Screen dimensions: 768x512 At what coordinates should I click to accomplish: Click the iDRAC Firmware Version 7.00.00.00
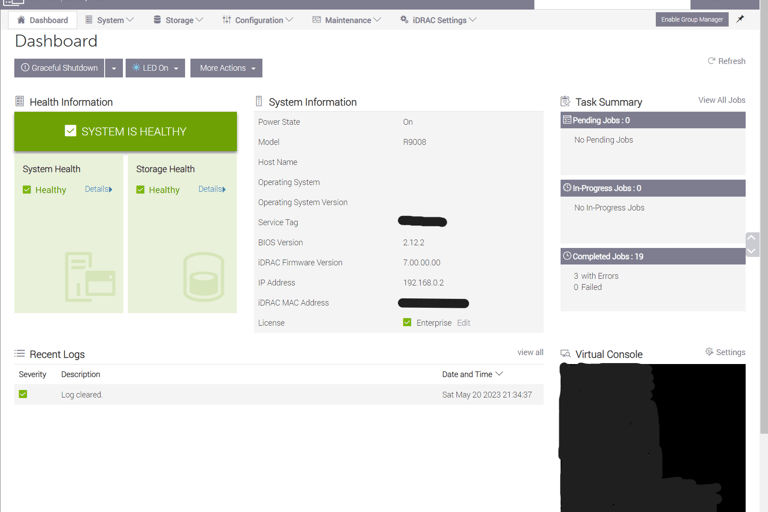(x=421, y=263)
